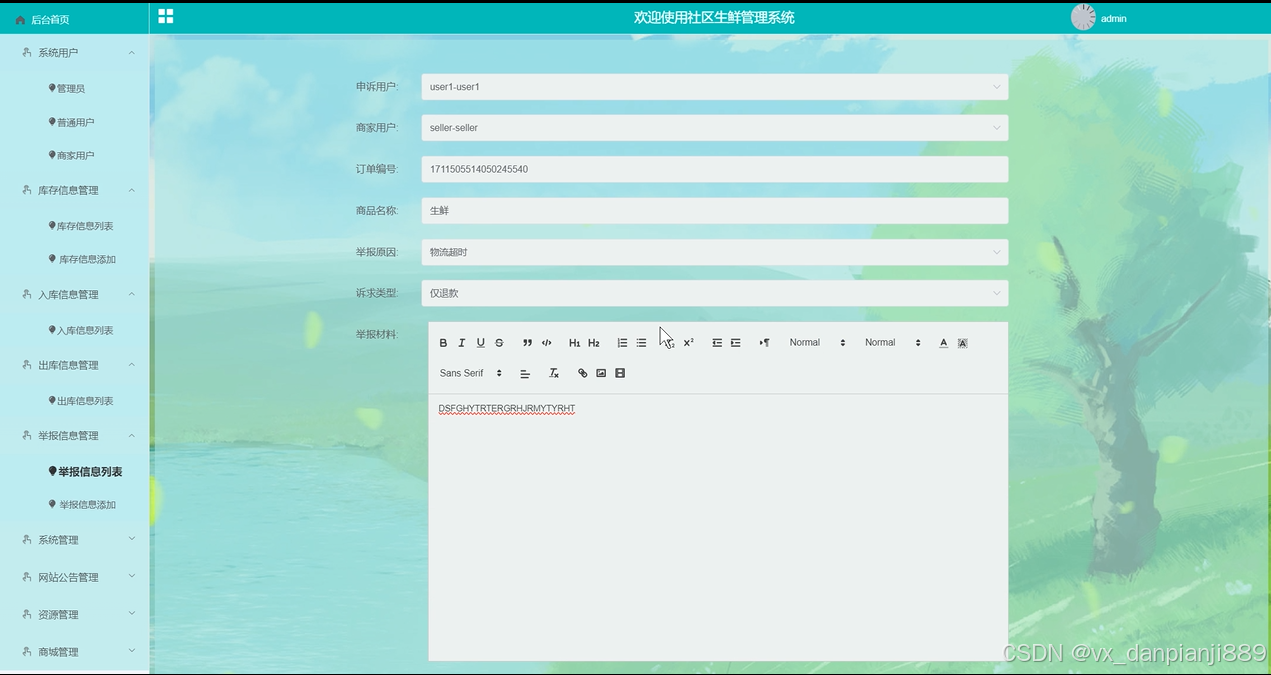
Task: Open 出库信息列表 in sidebar
Action: coord(81,401)
